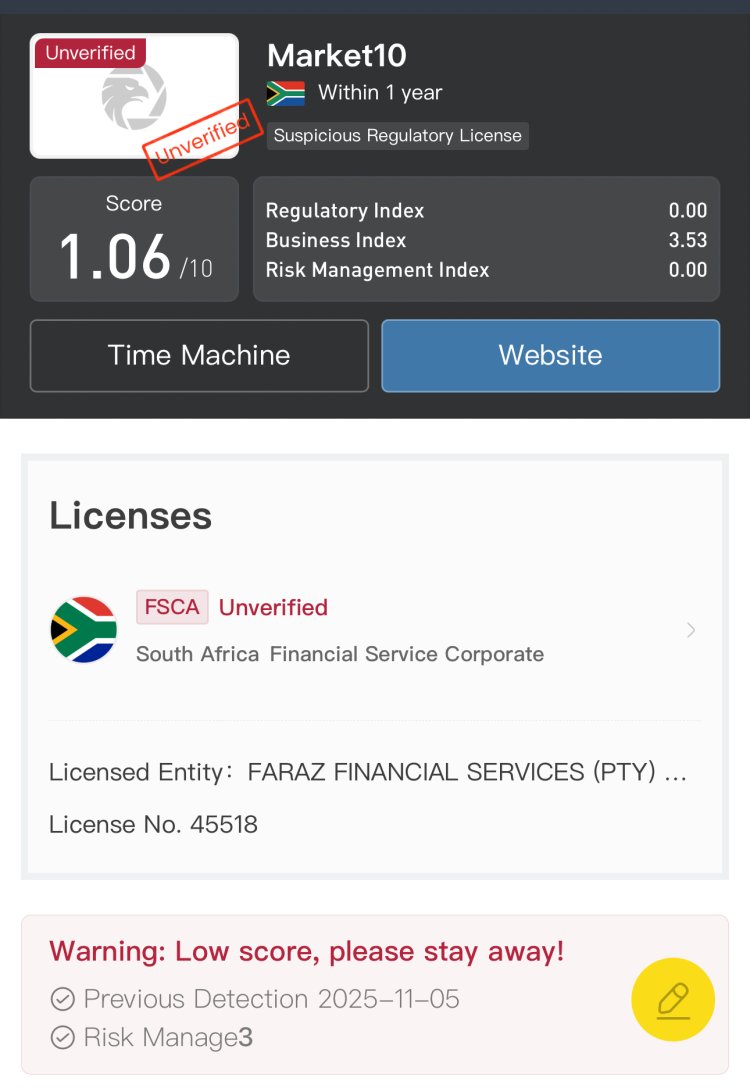Image resolution: width=750 pixels, height=1088 pixels.
Task: Click the South Africa flag in Licenses section
Action: pyautogui.click(x=83, y=629)
